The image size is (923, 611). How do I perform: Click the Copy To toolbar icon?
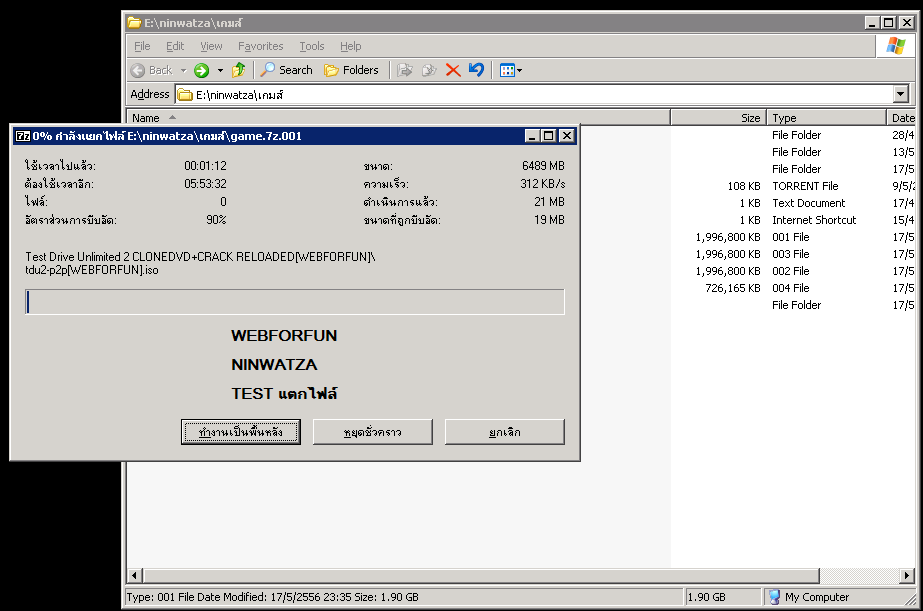(x=429, y=70)
